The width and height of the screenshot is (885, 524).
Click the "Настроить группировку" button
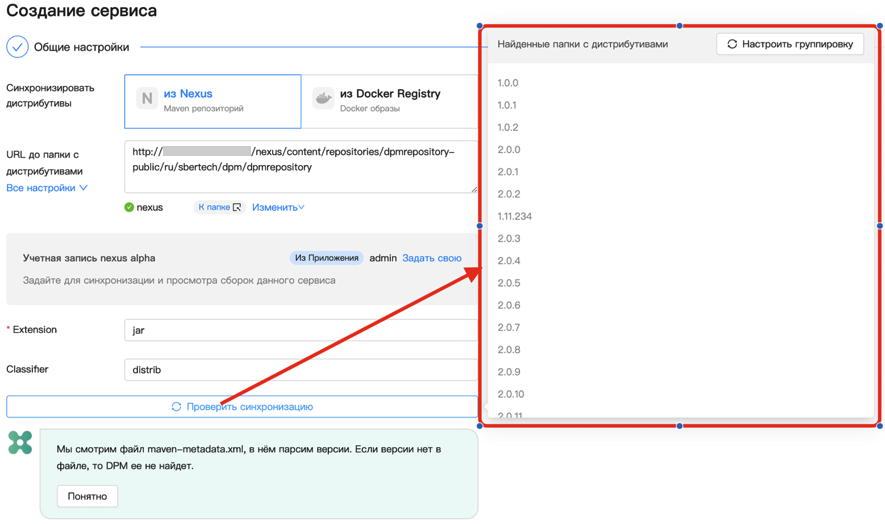789,44
